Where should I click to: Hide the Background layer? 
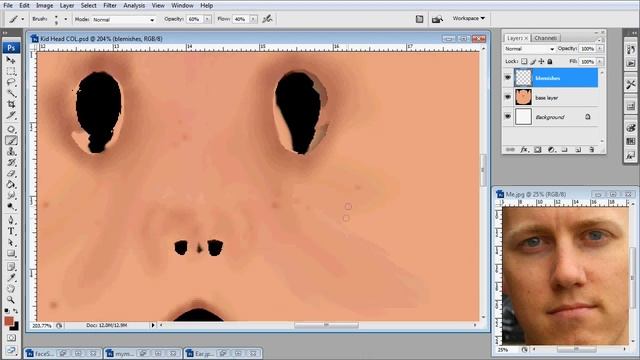click(508, 117)
